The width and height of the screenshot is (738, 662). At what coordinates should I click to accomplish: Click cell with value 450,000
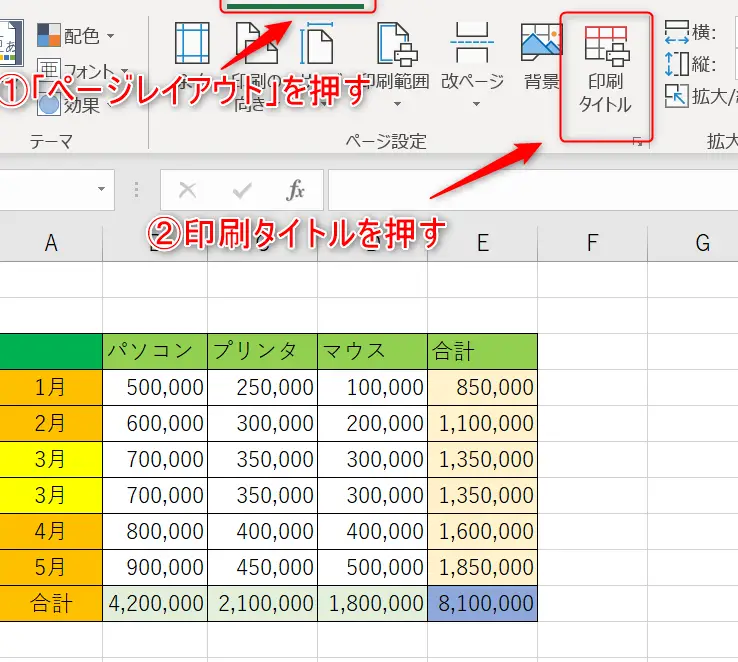pos(262,567)
